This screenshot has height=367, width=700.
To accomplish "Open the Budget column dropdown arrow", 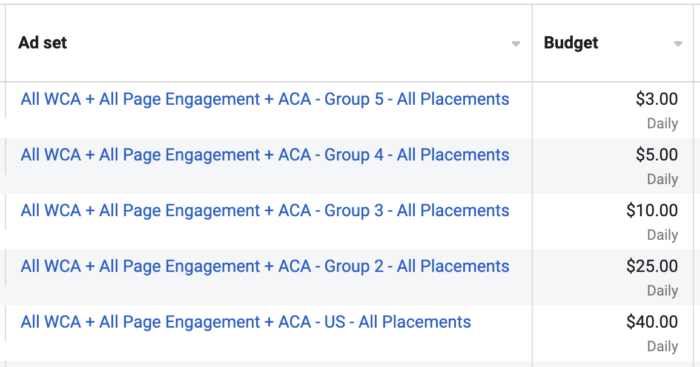I will (x=678, y=44).
